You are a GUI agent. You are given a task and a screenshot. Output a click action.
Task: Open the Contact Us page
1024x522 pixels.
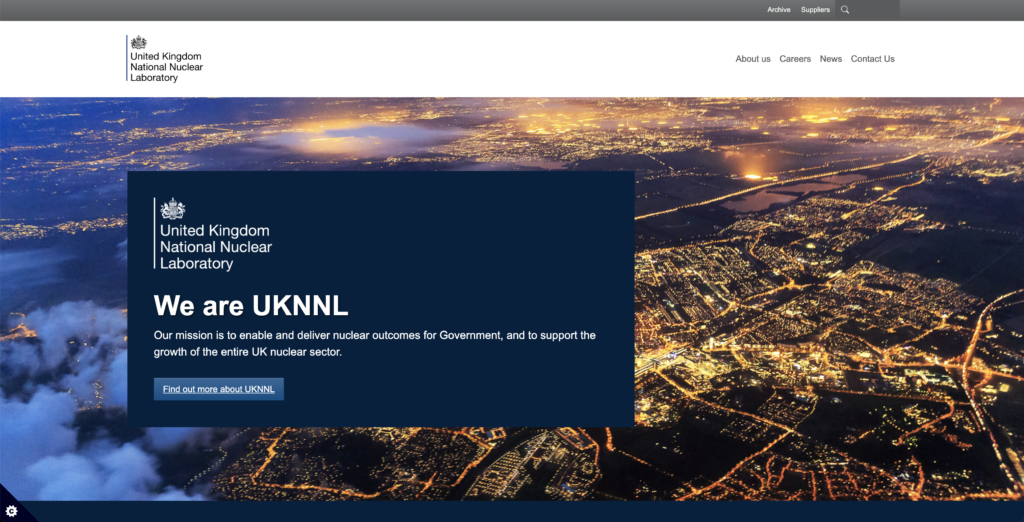pos(872,59)
